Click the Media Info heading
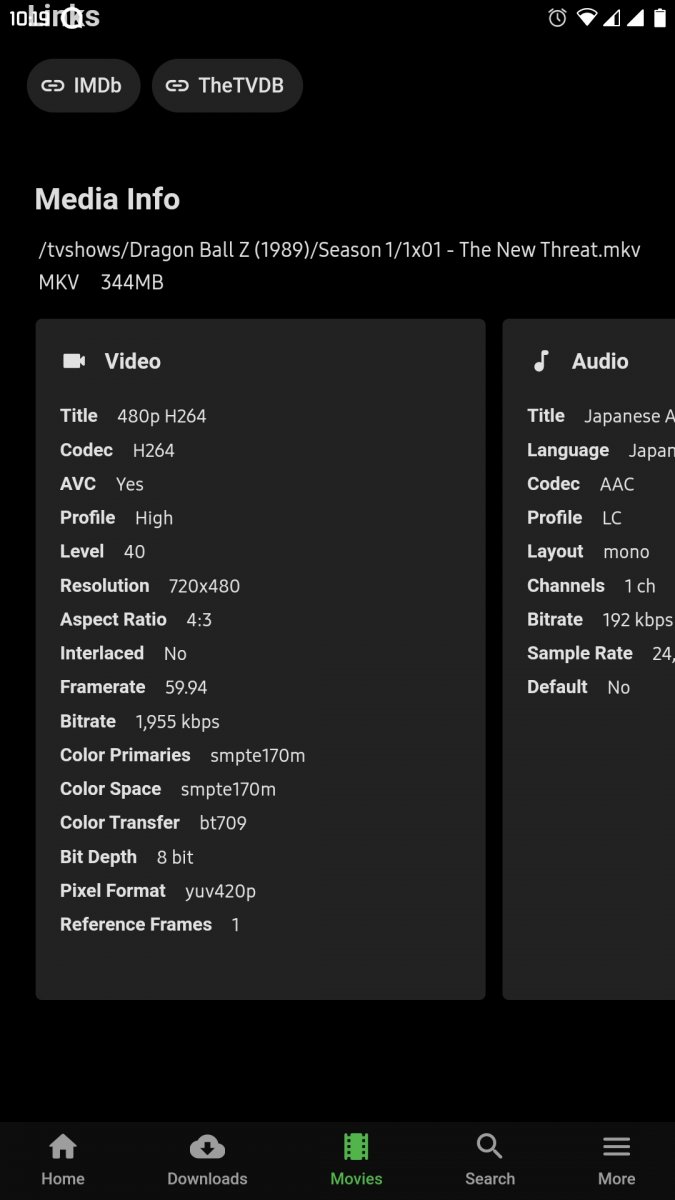The height and width of the screenshot is (1200, 675). (107, 199)
